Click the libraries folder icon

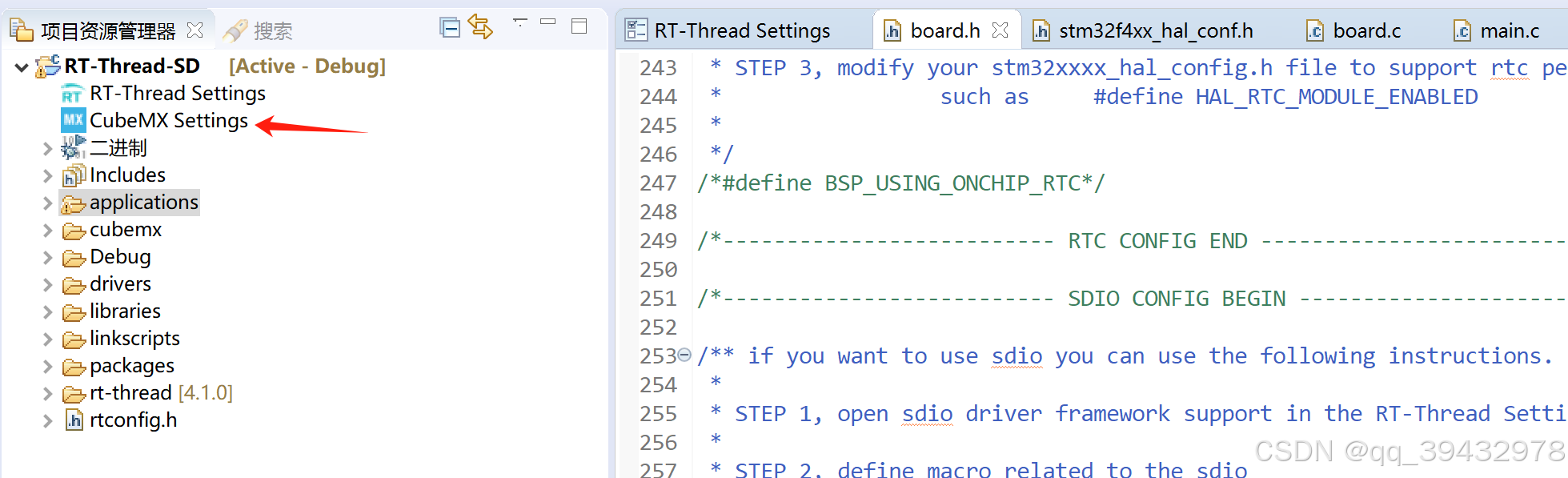pyautogui.click(x=74, y=313)
